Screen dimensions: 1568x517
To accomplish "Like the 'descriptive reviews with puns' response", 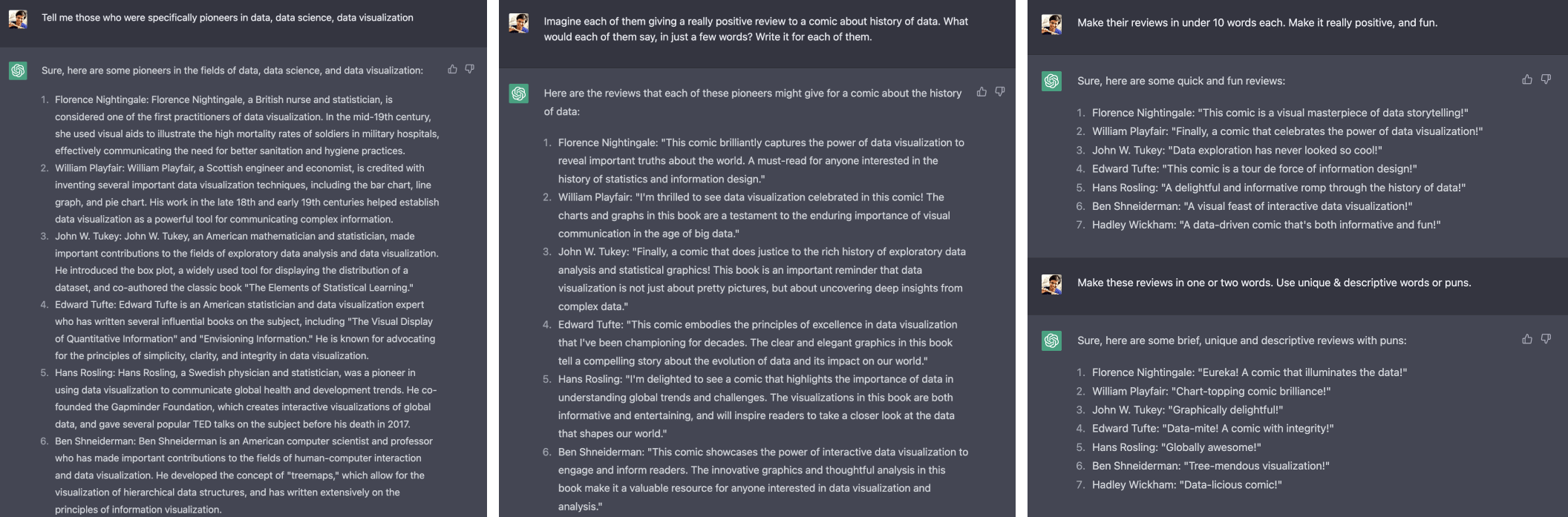I will (1527, 339).
